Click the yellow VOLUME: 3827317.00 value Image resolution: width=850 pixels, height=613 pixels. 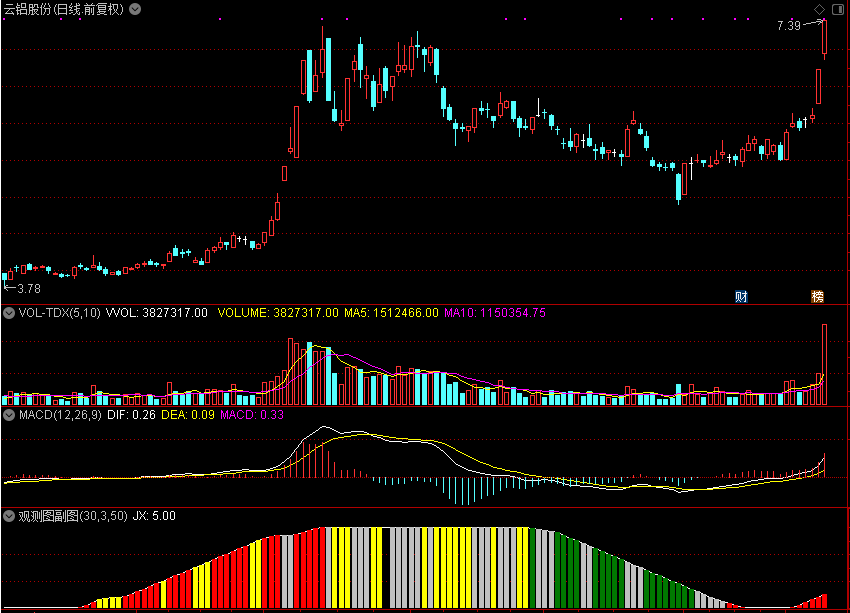coord(278,313)
